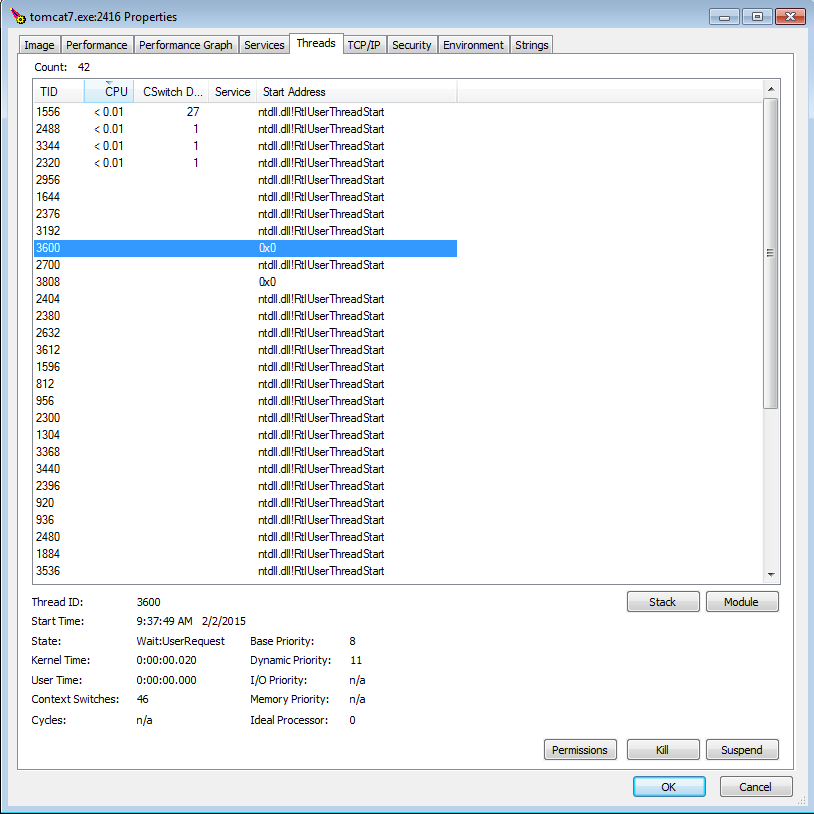Open thread Permissions
Viewport: 814px width, 814px height.
tap(580, 750)
